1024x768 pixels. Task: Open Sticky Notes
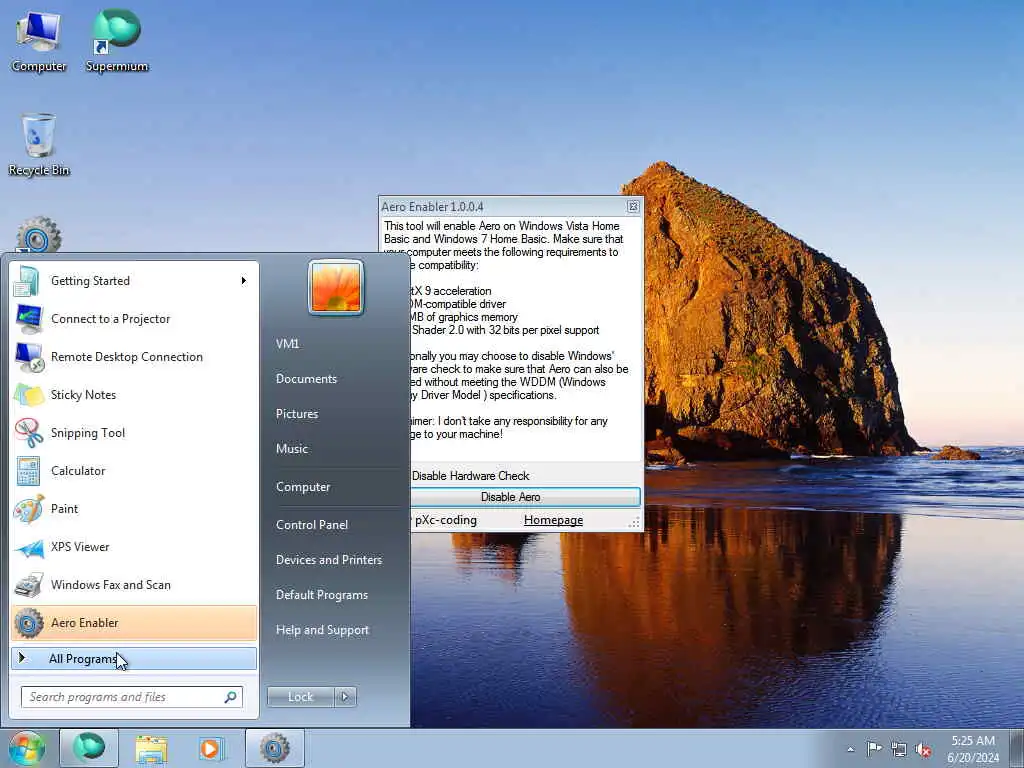tap(134, 394)
